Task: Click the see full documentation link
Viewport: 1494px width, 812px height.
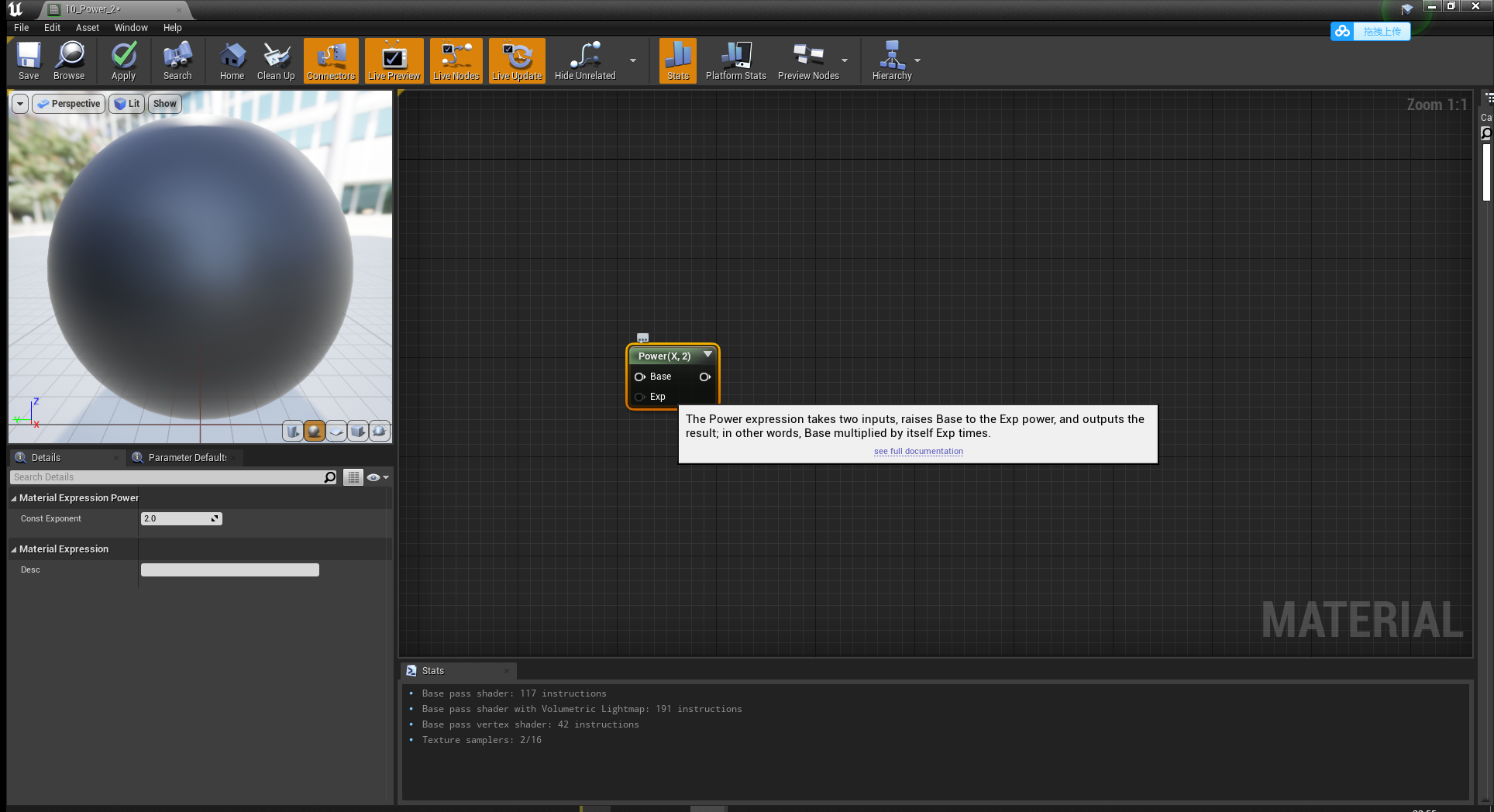Action: pos(917,451)
